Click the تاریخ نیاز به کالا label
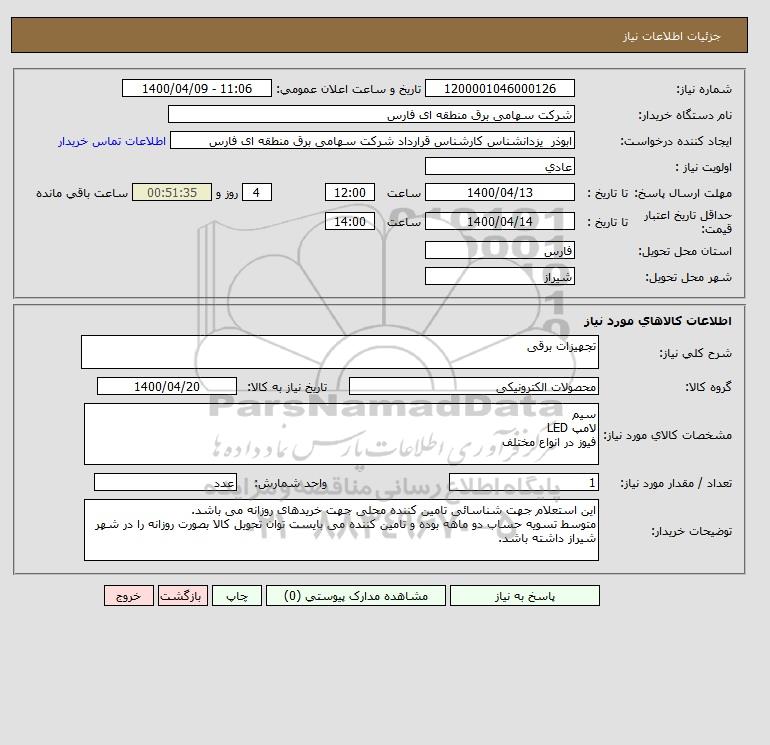Image resolution: width=770 pixels, height=745 pixels. tap(287, 387)
